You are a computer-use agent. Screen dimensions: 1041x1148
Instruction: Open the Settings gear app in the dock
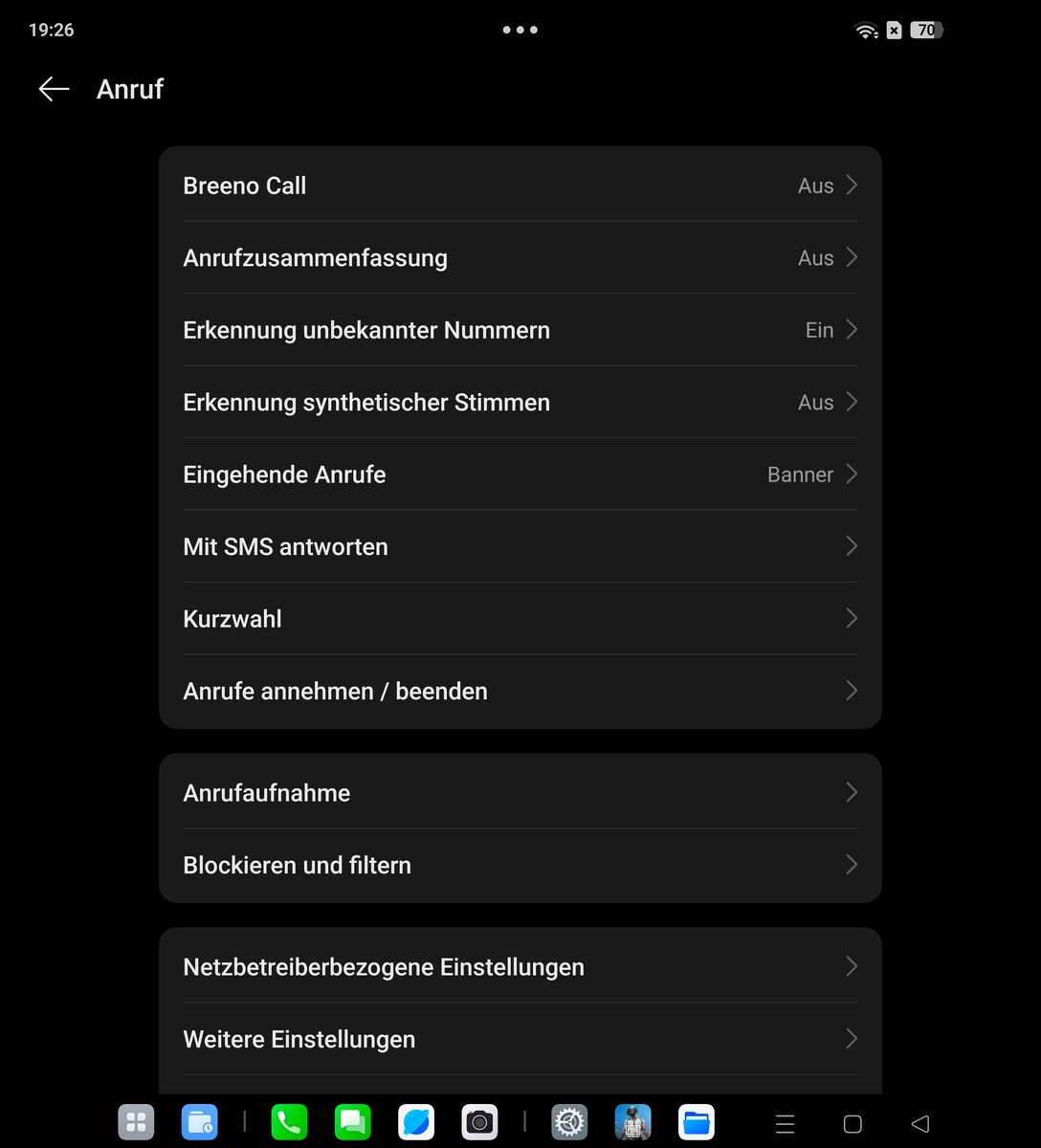[569, 1122]
